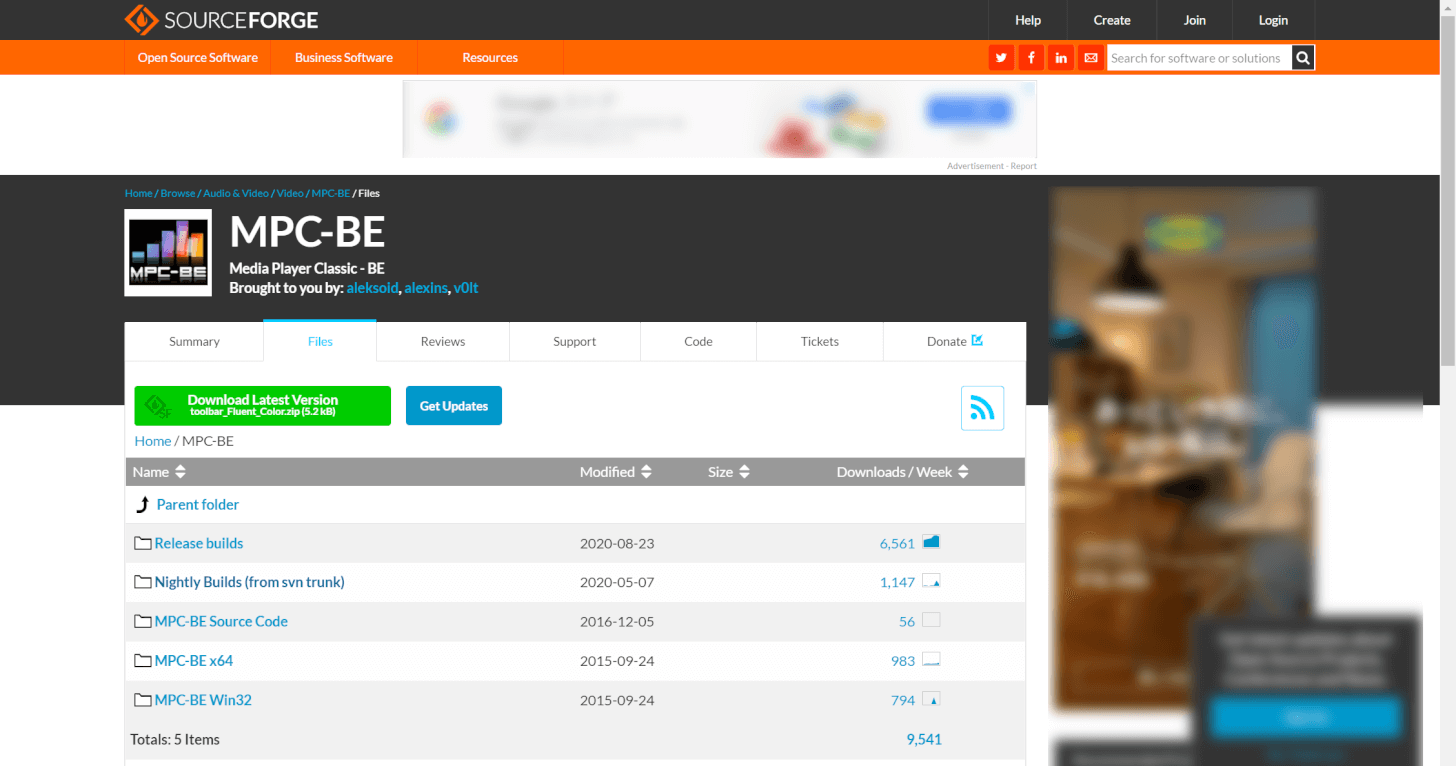Open the Login link in header
This screenshot has height=766, width=1456.
point(1273,20)
